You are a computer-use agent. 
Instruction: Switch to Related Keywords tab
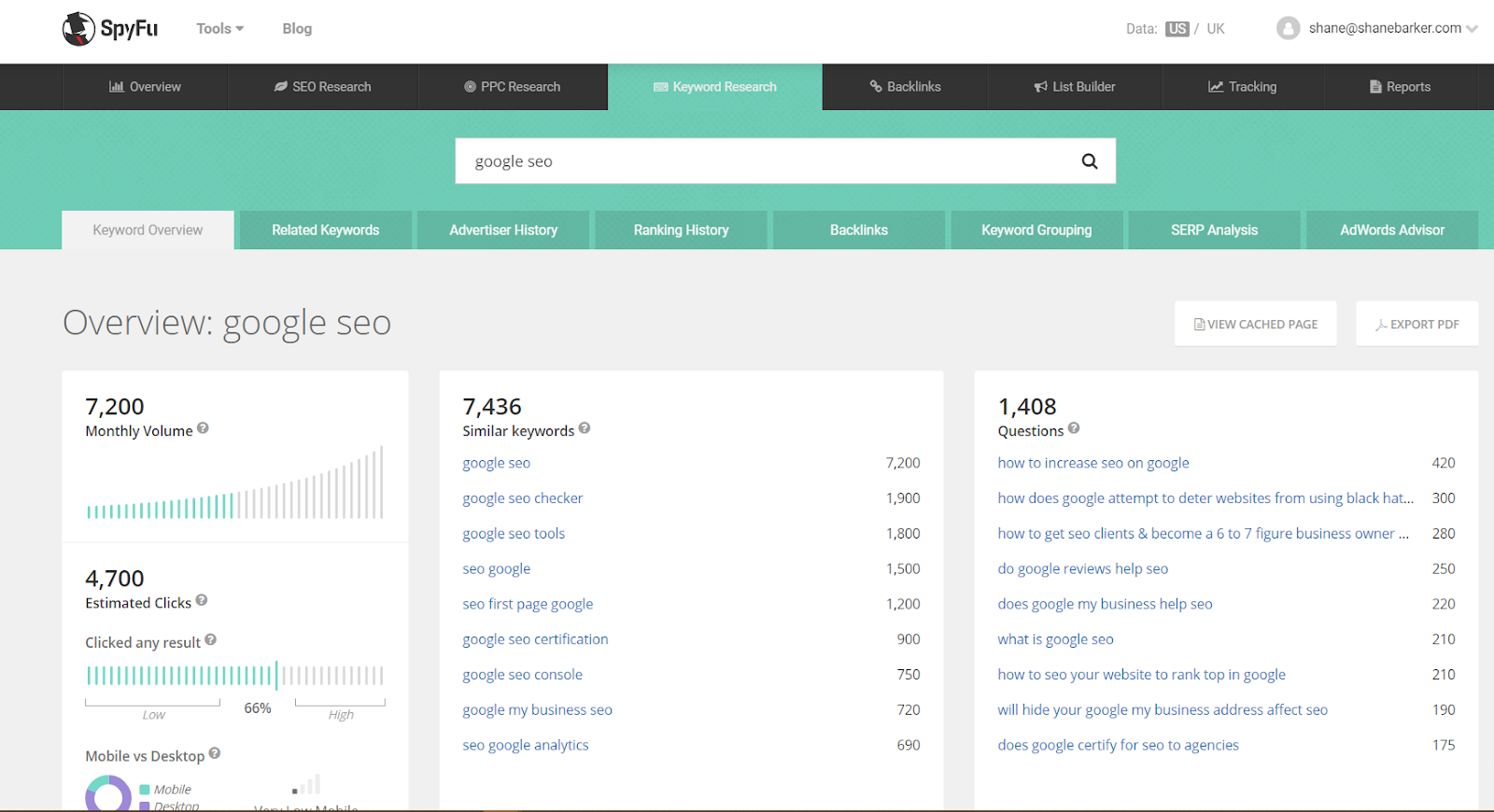pos(326,230)
